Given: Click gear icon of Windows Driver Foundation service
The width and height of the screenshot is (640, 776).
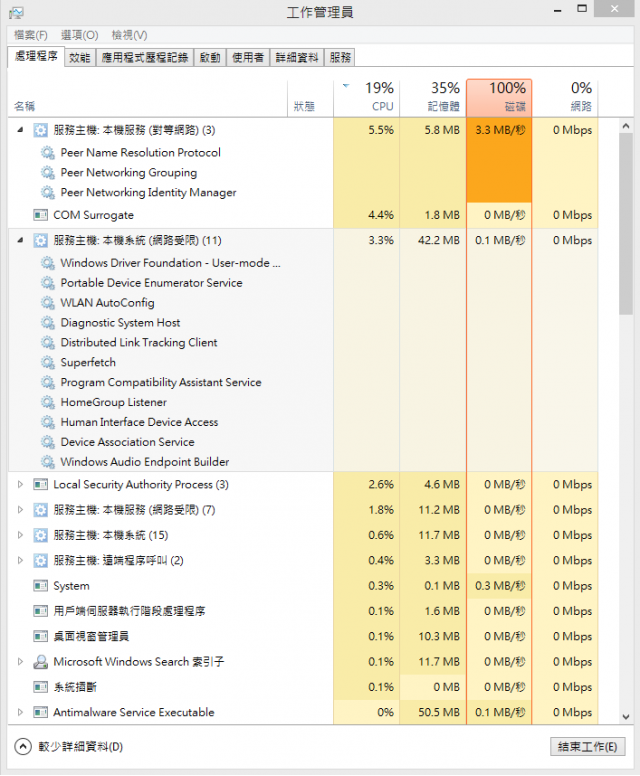Looking at the screenshot, I should [48, 263].
